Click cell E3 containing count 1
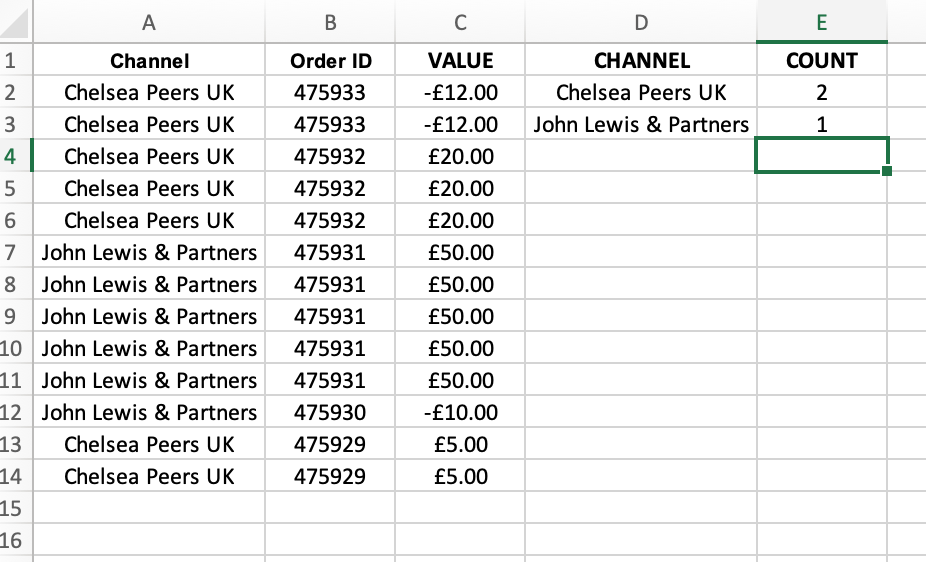This screenshot has height=562, width=926. [x=821, y=124]
